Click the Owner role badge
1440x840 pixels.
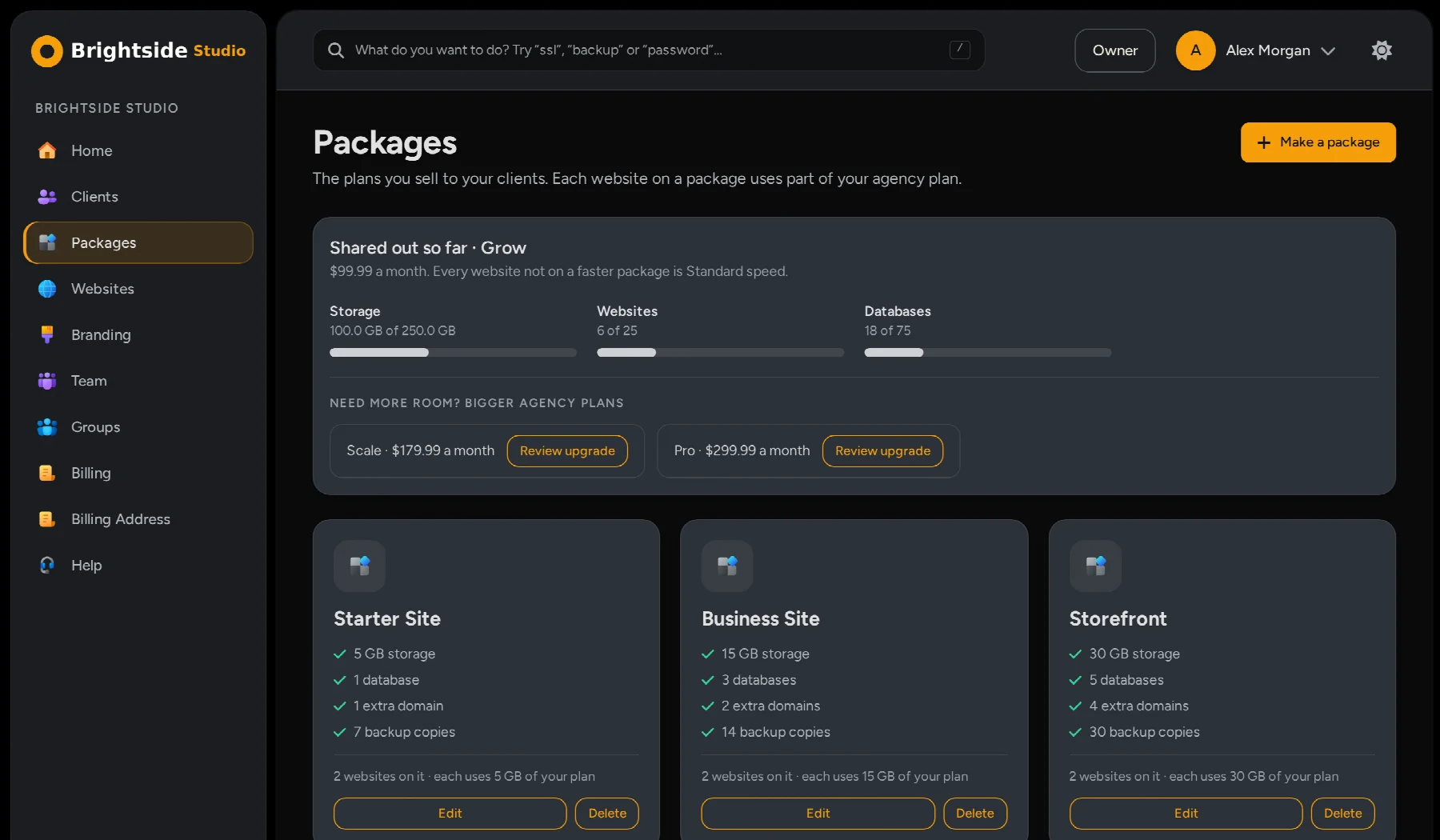(1114, 50)
